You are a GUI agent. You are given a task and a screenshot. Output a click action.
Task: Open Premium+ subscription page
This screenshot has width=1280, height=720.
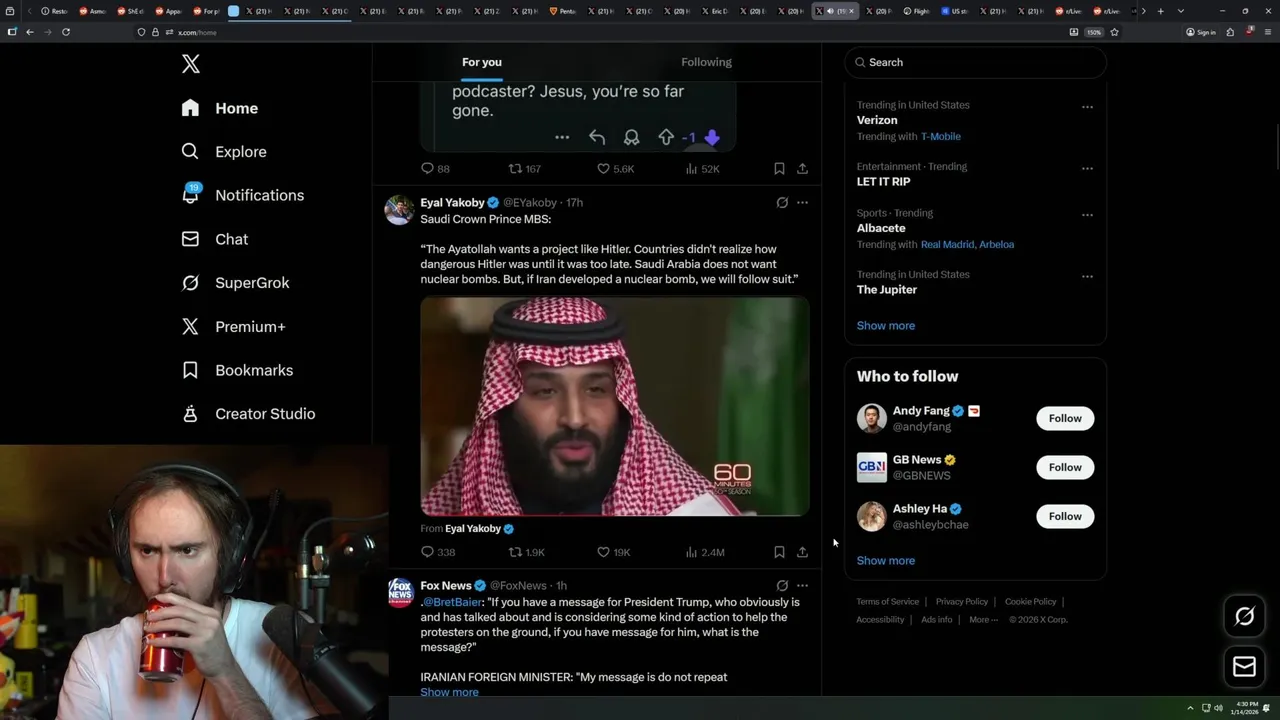pyautogui.click(x=233, y=326)
